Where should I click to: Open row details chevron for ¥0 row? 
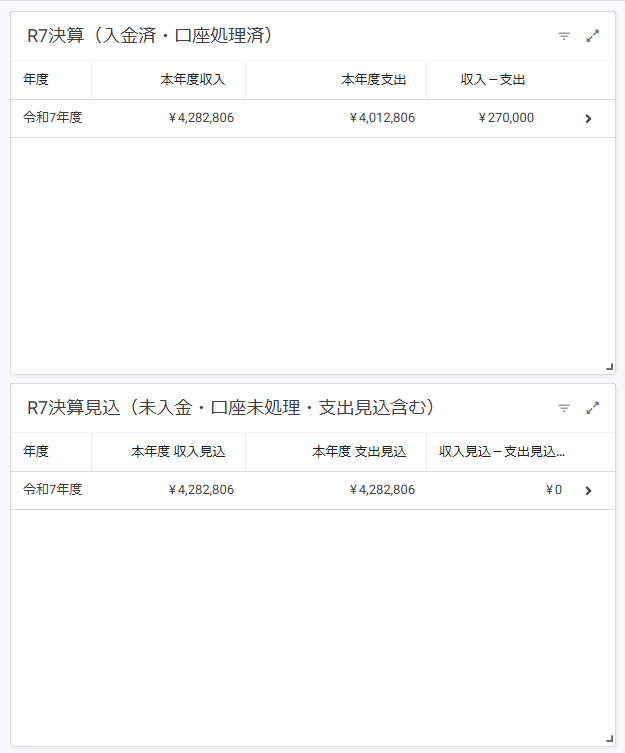(x=588, y=491)
